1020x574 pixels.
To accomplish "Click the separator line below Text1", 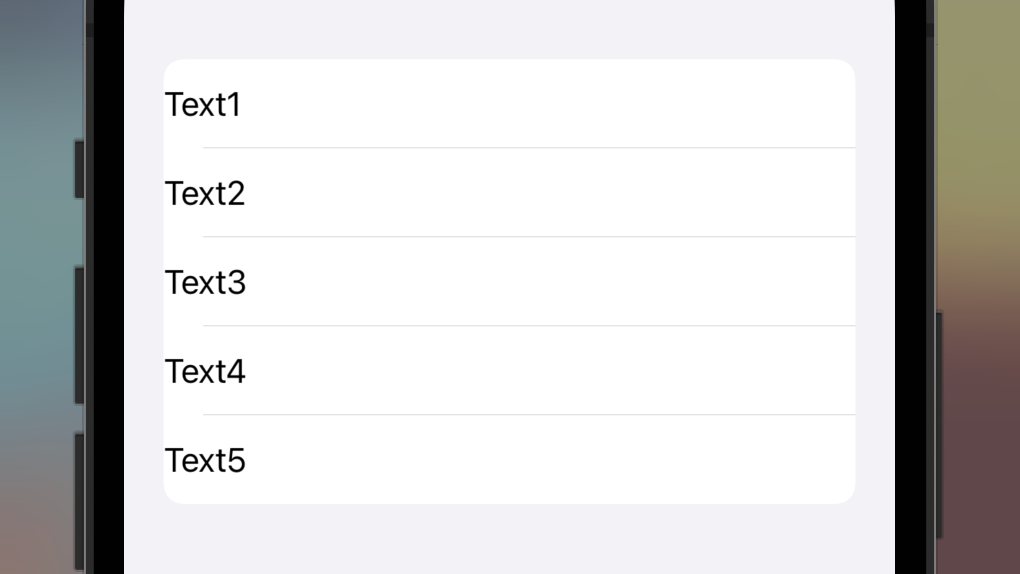I will point(529,148).
